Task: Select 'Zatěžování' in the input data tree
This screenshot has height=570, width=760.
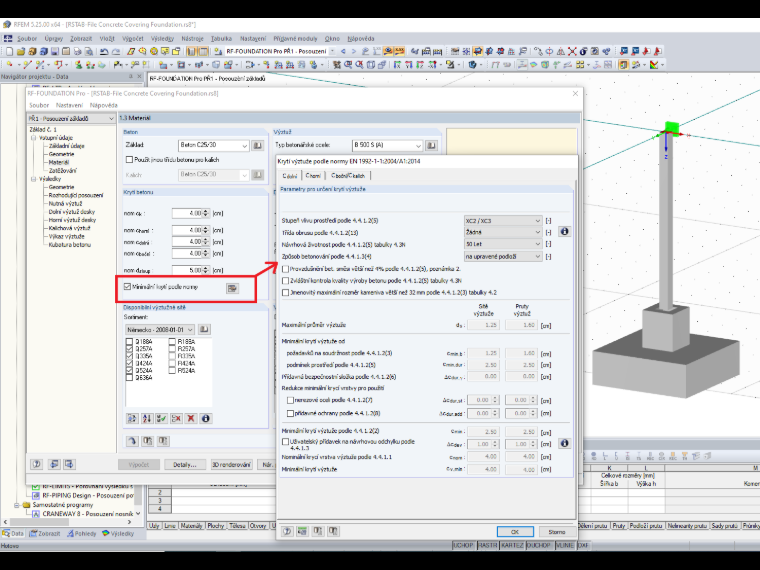Action: point(63,171)
